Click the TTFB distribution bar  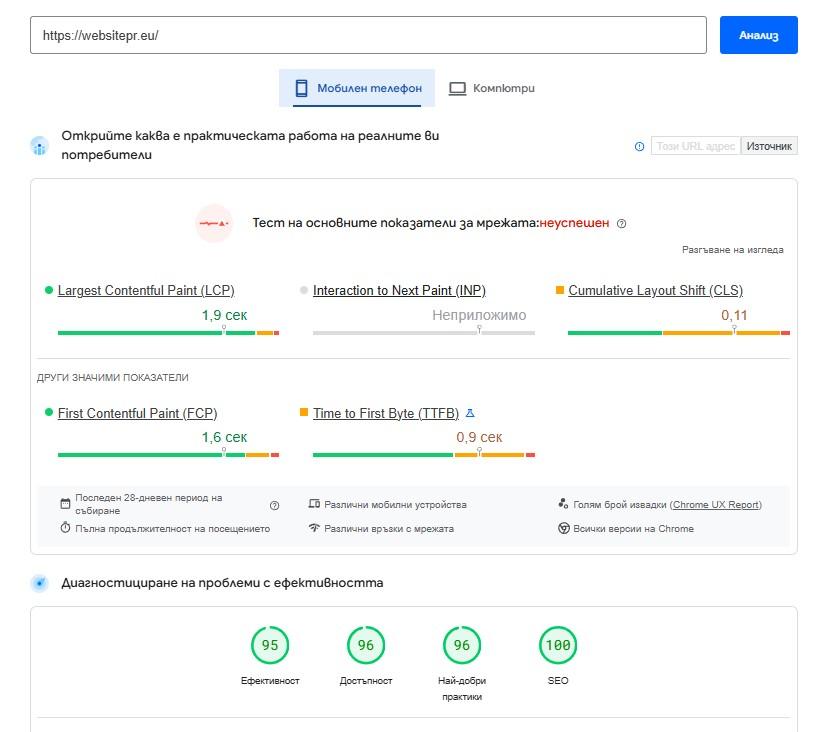(424, 455)
